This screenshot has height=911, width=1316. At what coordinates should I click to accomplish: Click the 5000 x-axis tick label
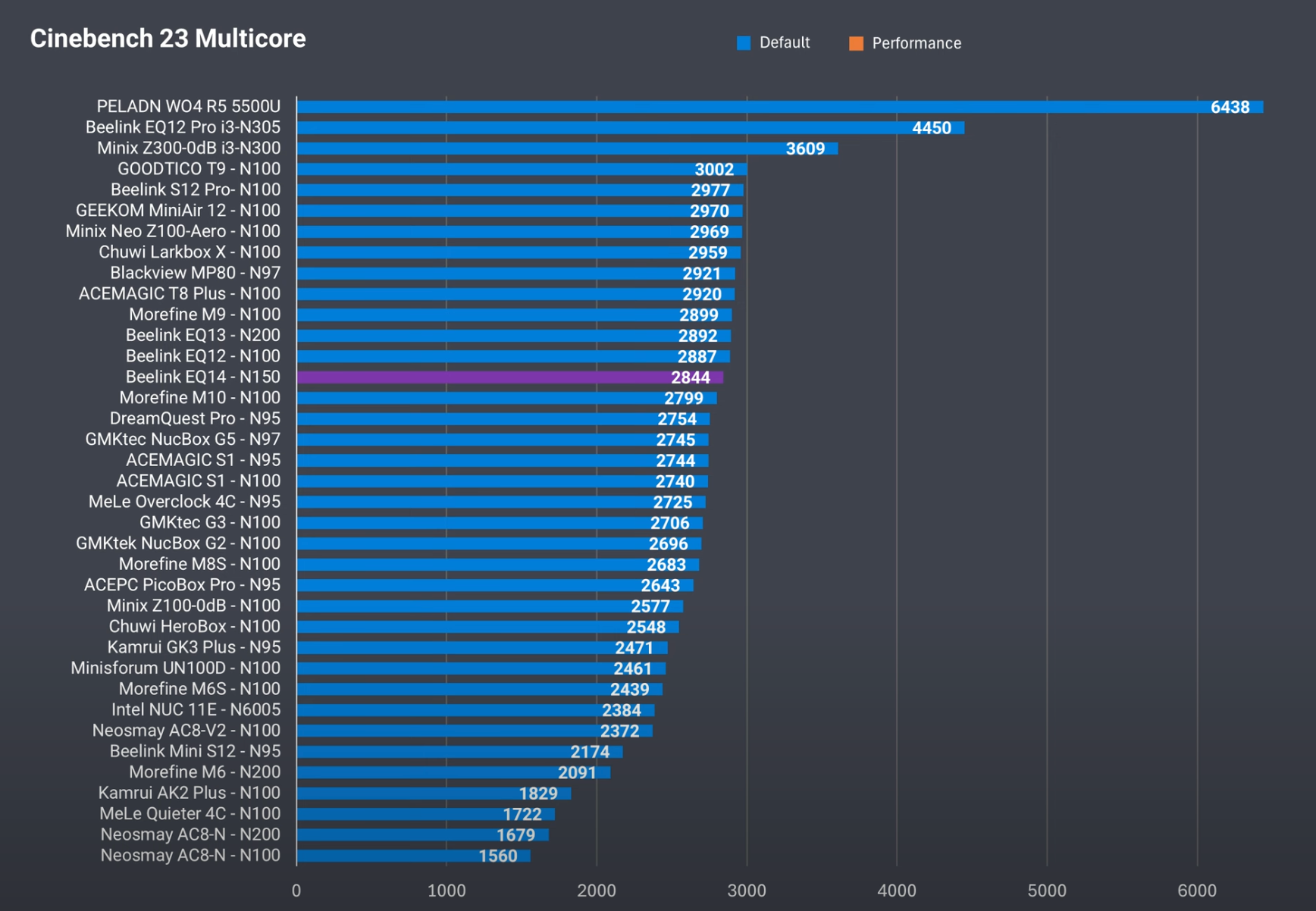pos(1047,891)
